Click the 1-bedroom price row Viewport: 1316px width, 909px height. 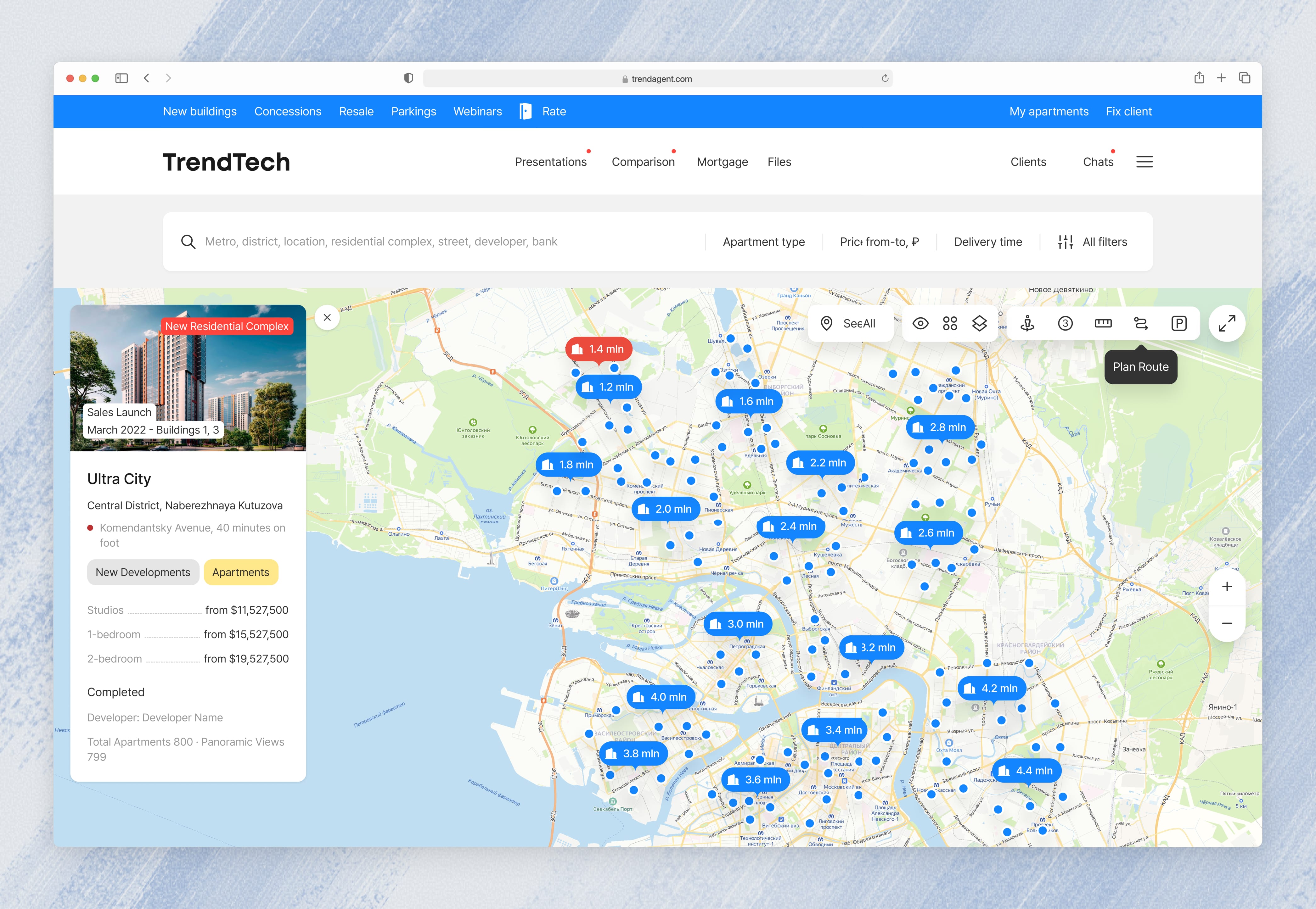(x=188, y=634)
